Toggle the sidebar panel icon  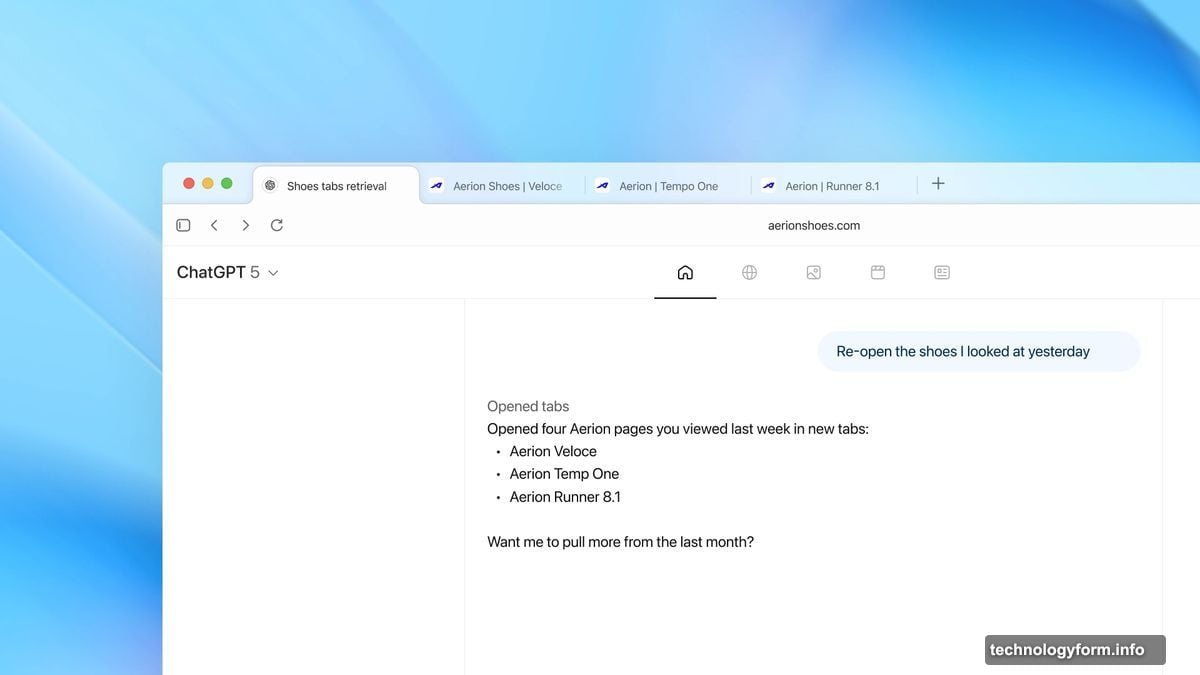183,225
